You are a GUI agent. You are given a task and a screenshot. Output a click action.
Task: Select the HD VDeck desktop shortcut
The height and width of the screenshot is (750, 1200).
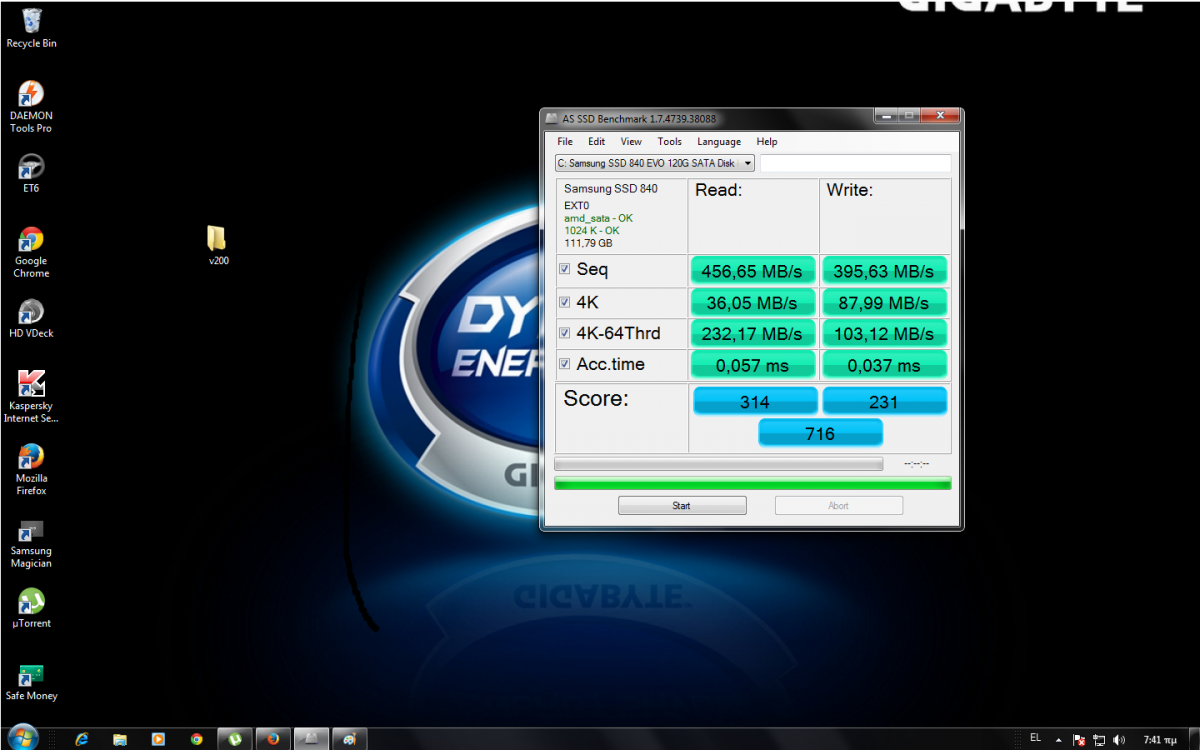coord(31,319)
